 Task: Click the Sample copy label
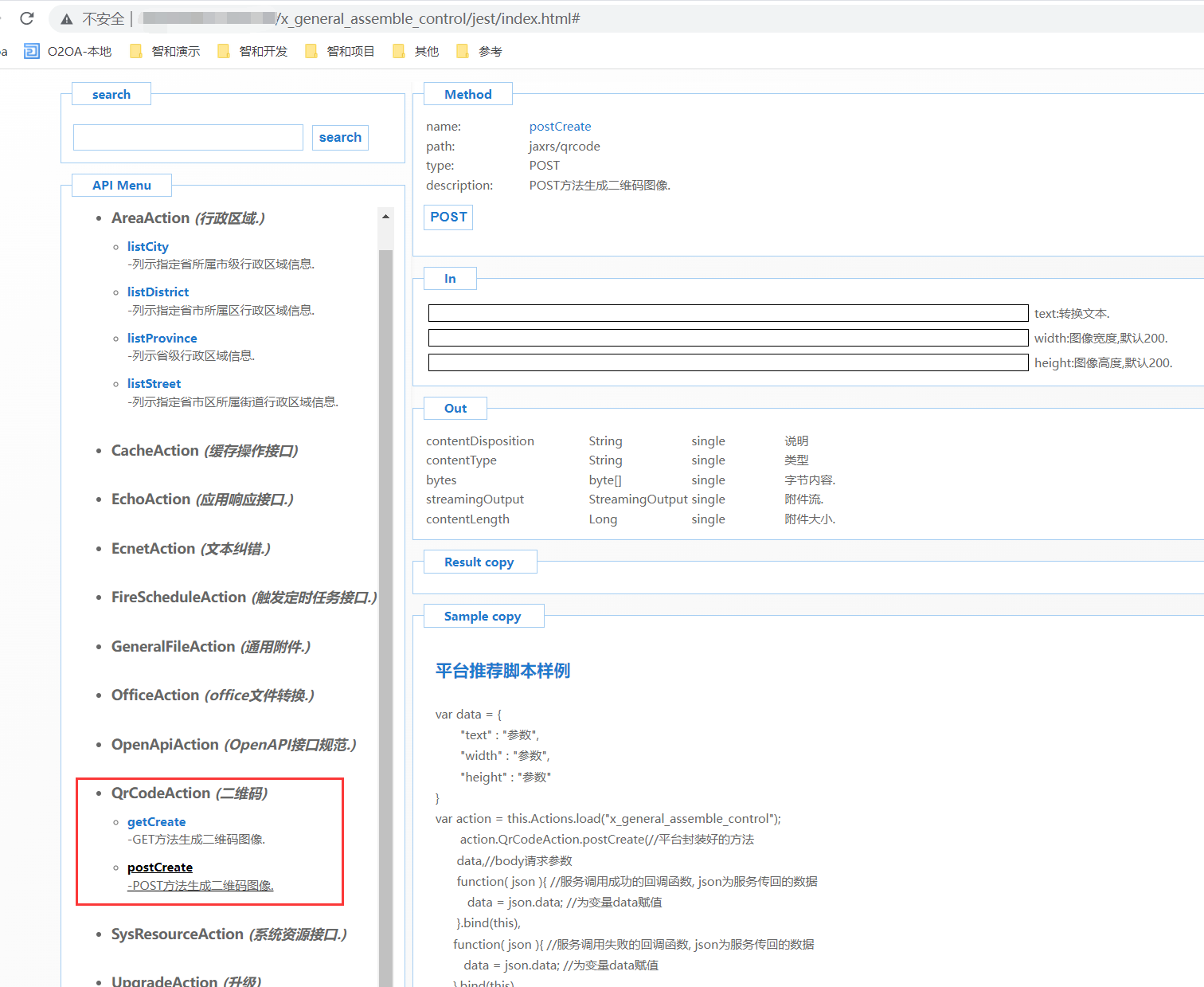483,617
